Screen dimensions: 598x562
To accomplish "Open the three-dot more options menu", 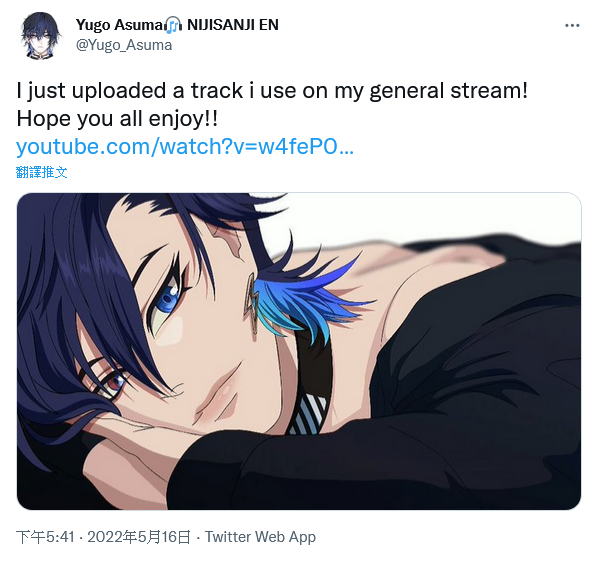I will pyautogui.click(x=572, y=26).
